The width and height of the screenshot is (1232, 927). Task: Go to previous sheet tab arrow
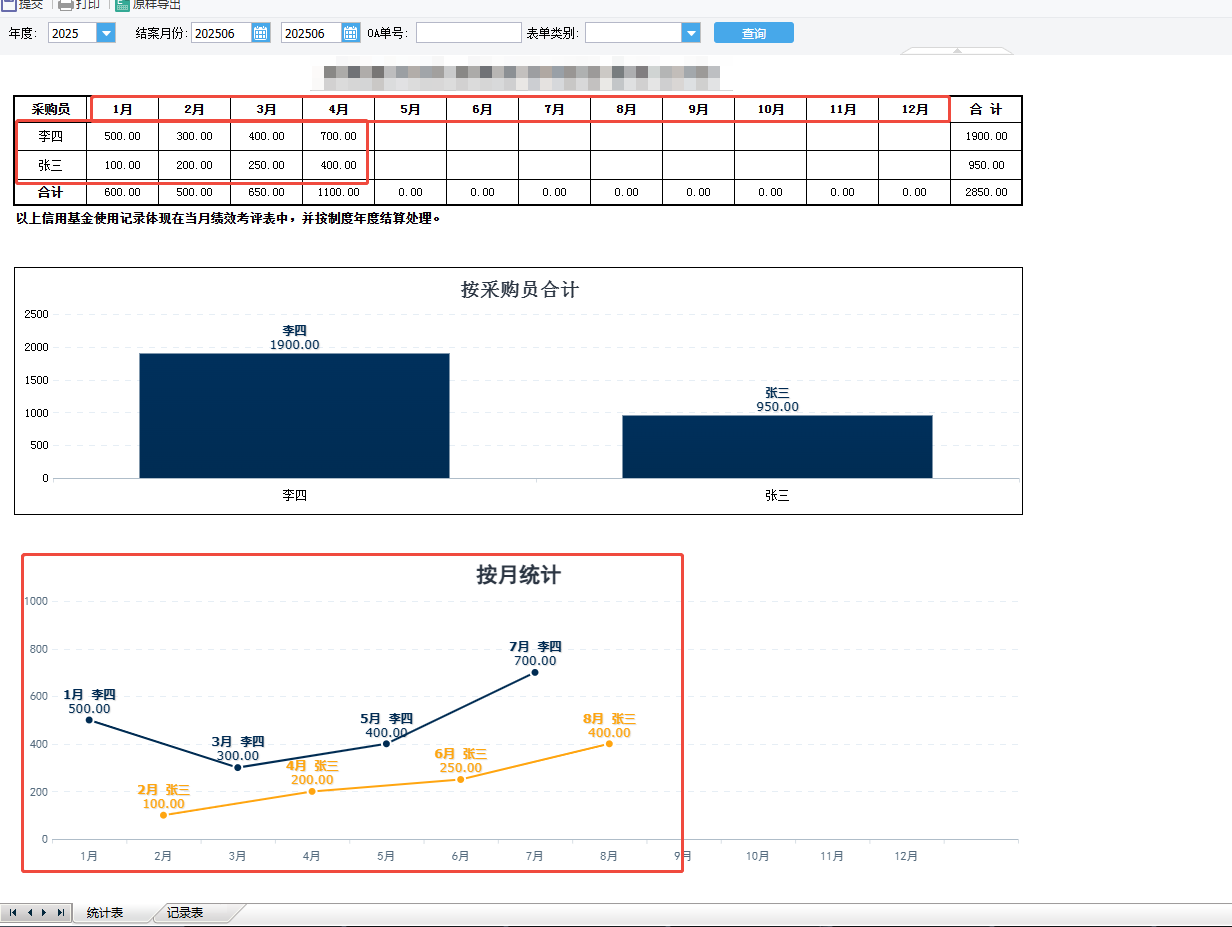(29, 913)
